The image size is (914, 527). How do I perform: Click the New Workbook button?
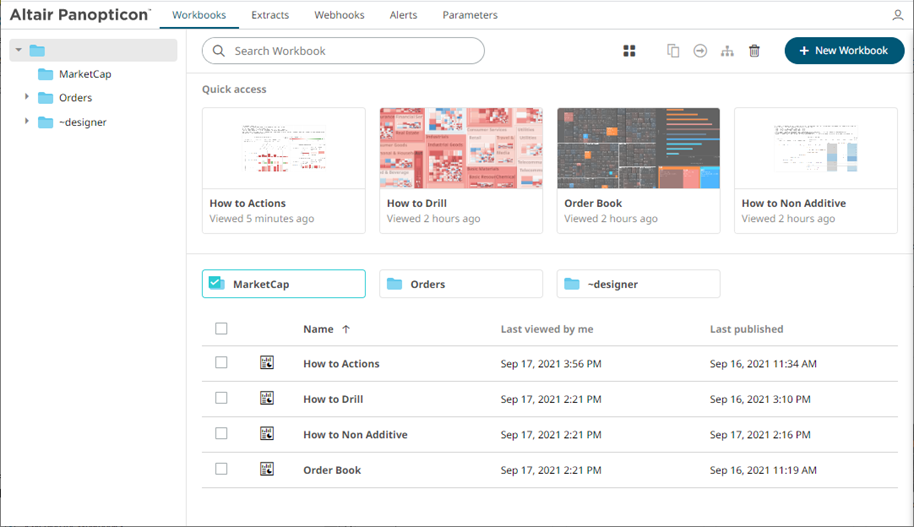click(x=844, y=51)
